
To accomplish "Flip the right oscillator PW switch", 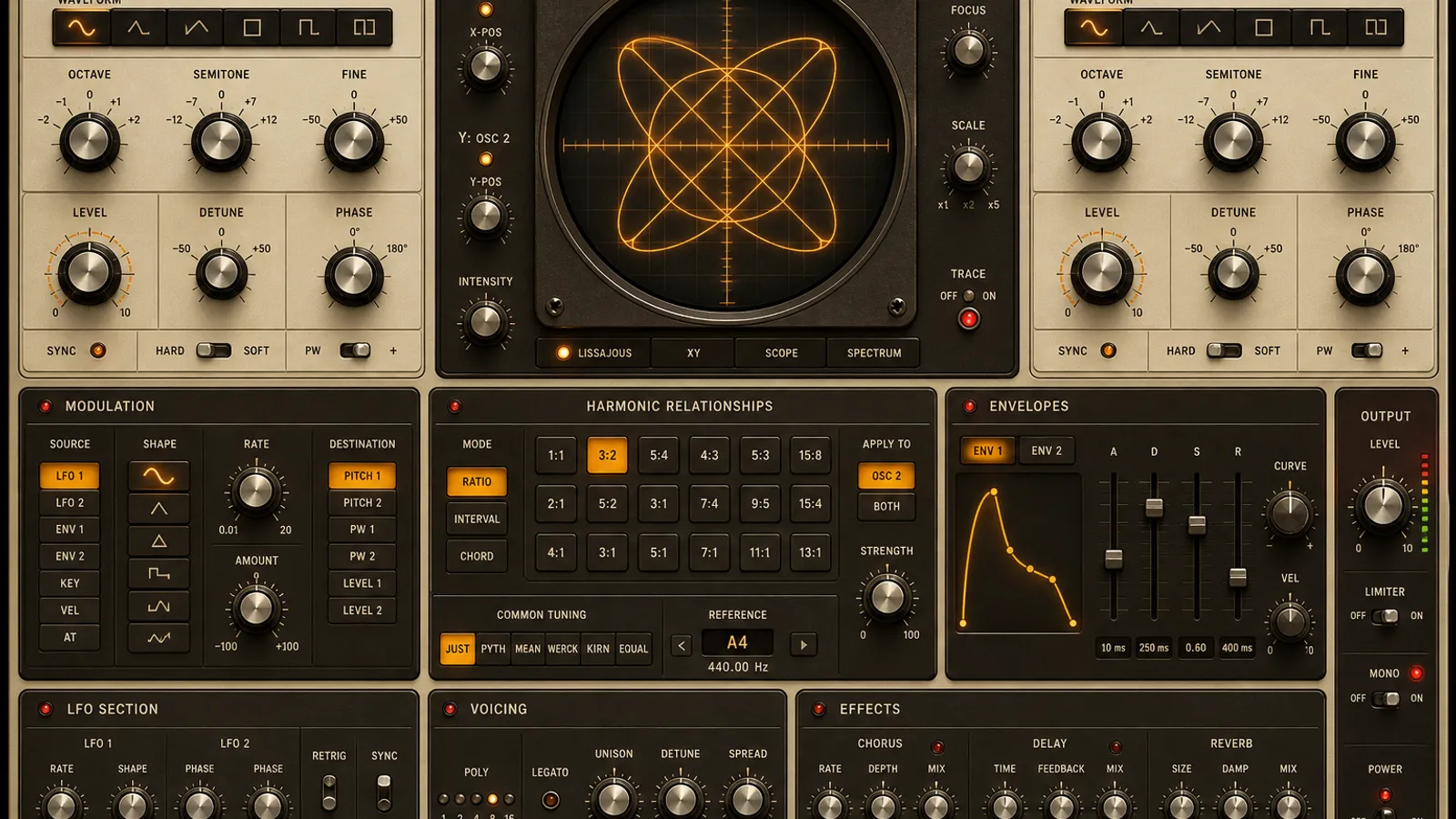I will tap(1367, 350).
